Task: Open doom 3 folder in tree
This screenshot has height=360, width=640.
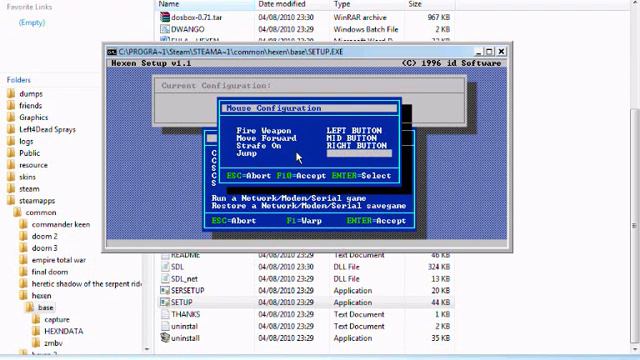Action: (44, 248)
